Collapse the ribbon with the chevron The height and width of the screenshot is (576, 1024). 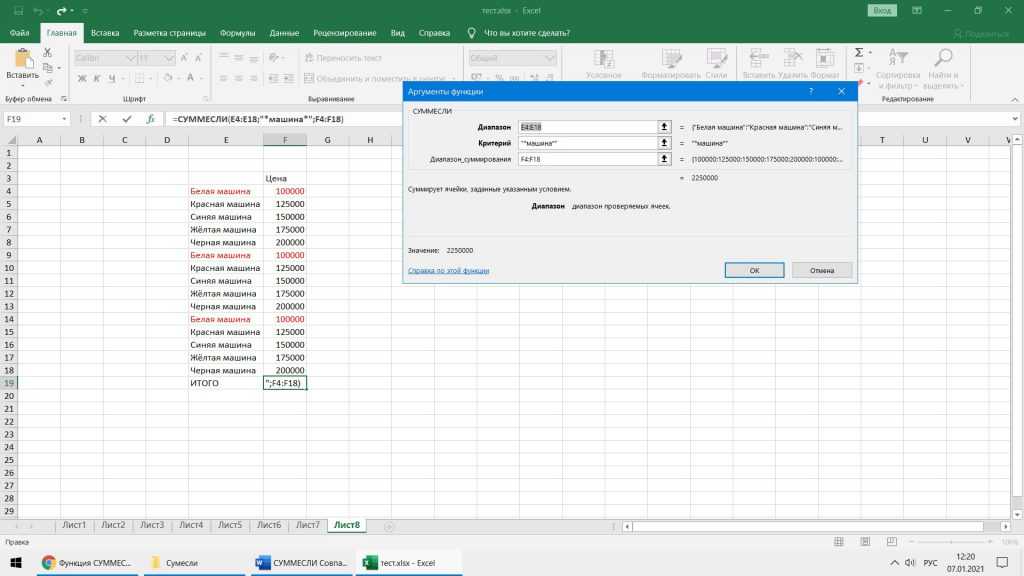pyautogui.click(x=1015, y=99)
